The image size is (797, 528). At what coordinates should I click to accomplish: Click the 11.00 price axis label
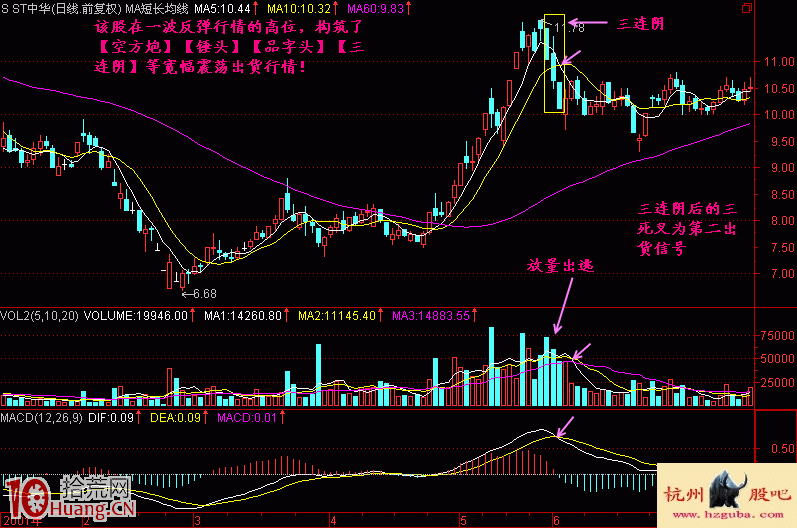(779, 61)
